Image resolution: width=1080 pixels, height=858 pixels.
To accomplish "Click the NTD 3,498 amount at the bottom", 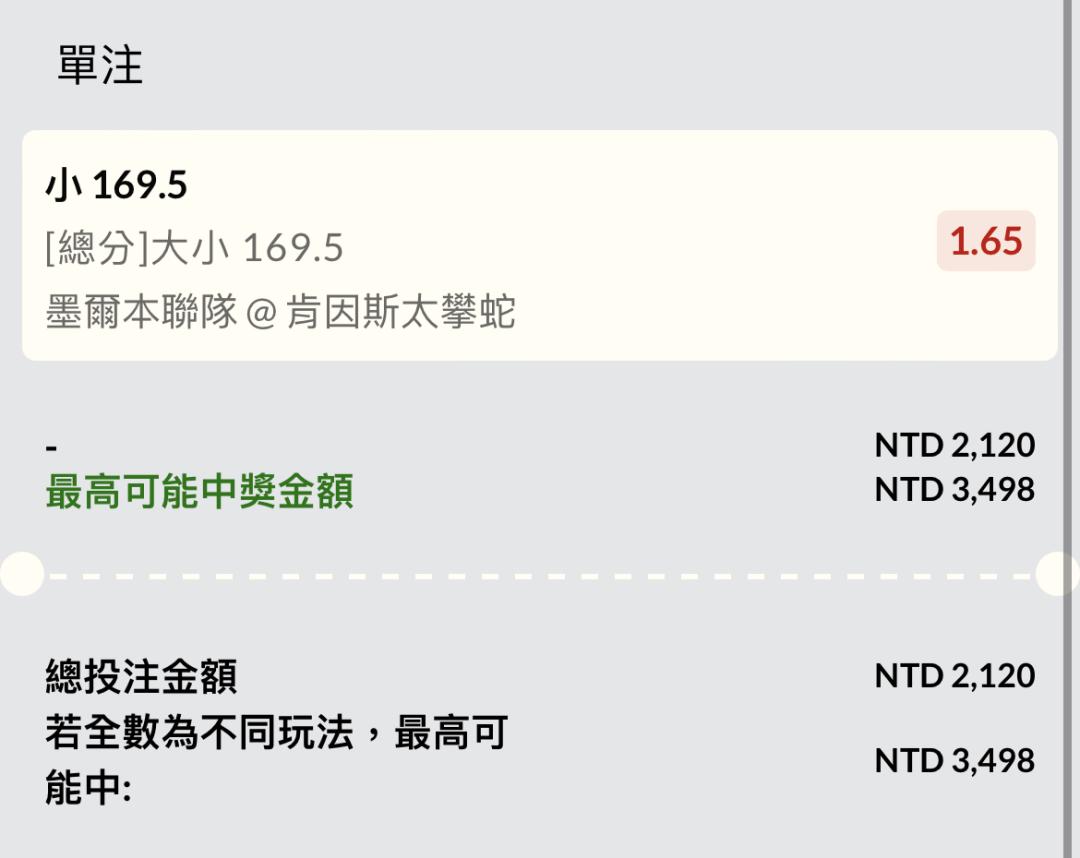I will 954,760.
